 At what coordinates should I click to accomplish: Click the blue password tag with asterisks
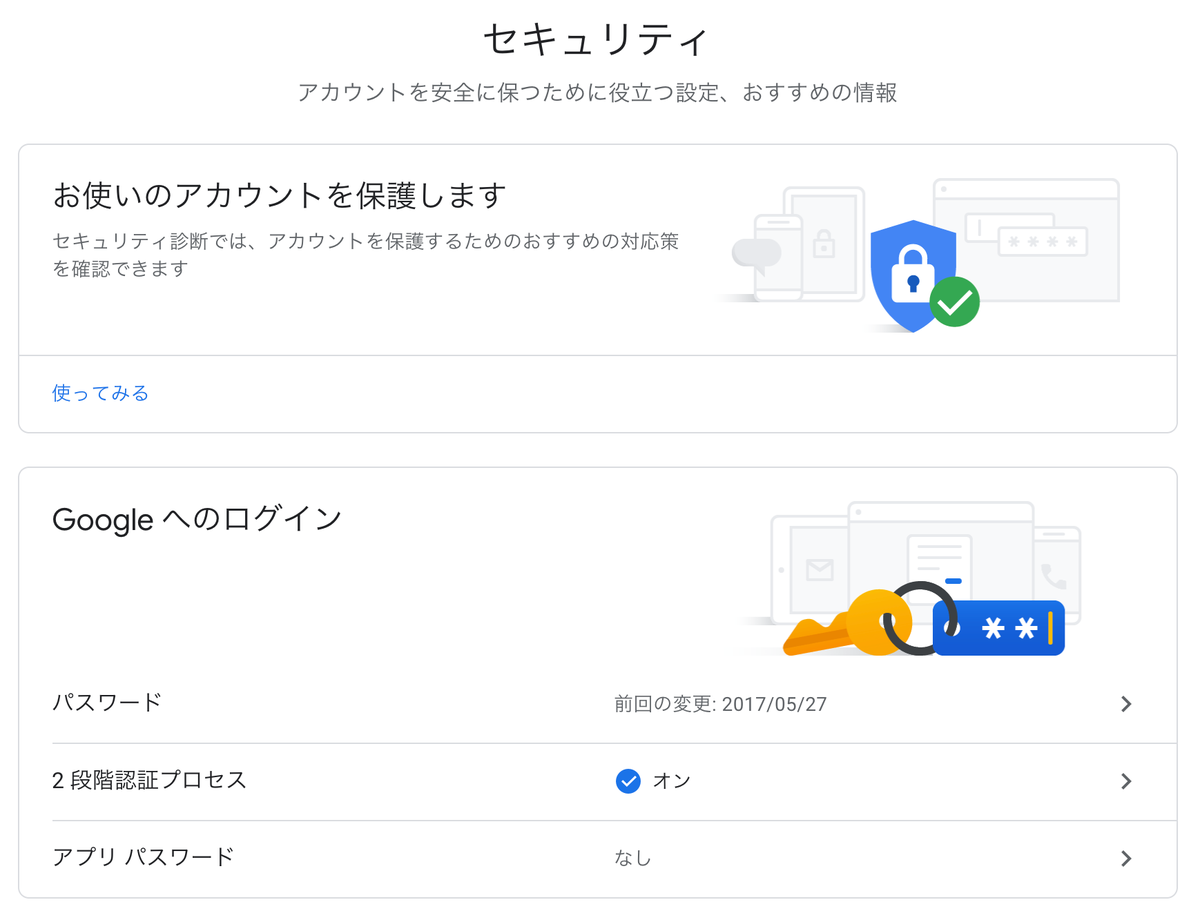point(998,628)
